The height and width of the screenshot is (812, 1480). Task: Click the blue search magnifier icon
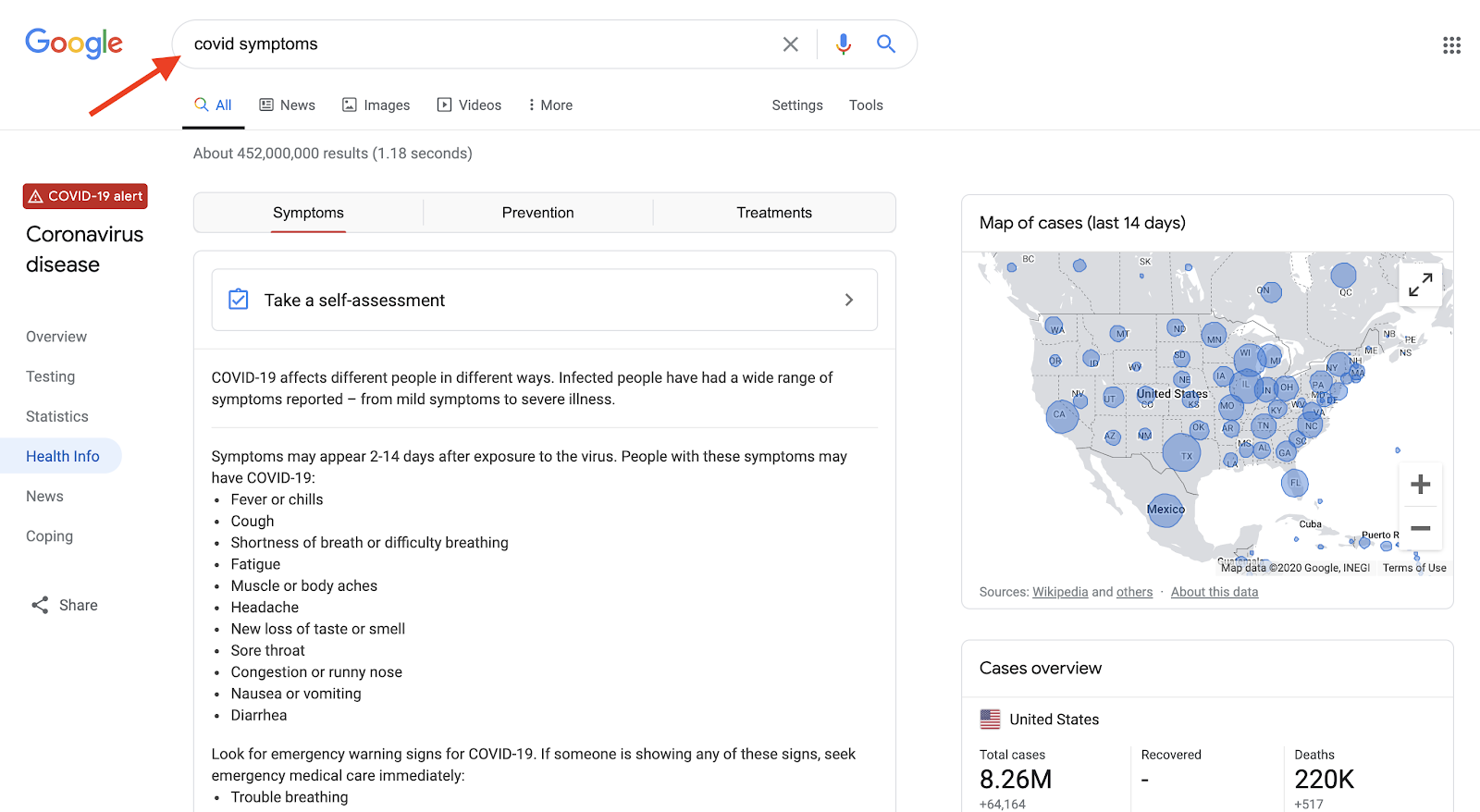click(885, 43)
